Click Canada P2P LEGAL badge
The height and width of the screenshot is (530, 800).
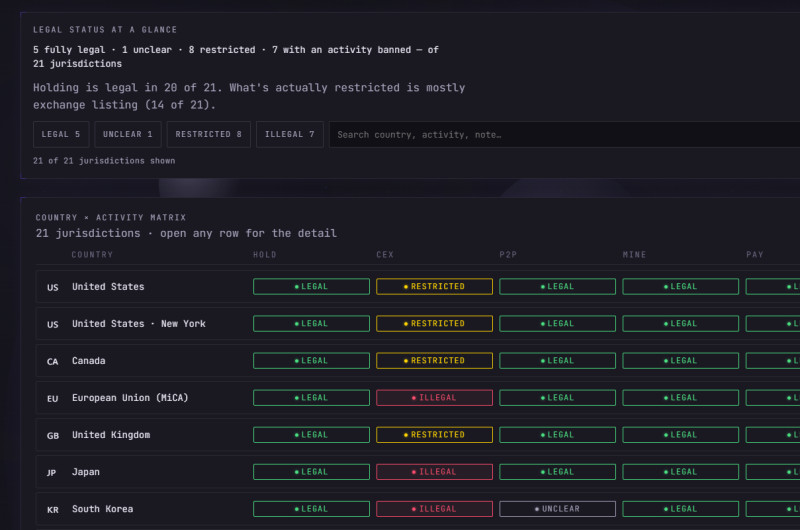(557, 361)
